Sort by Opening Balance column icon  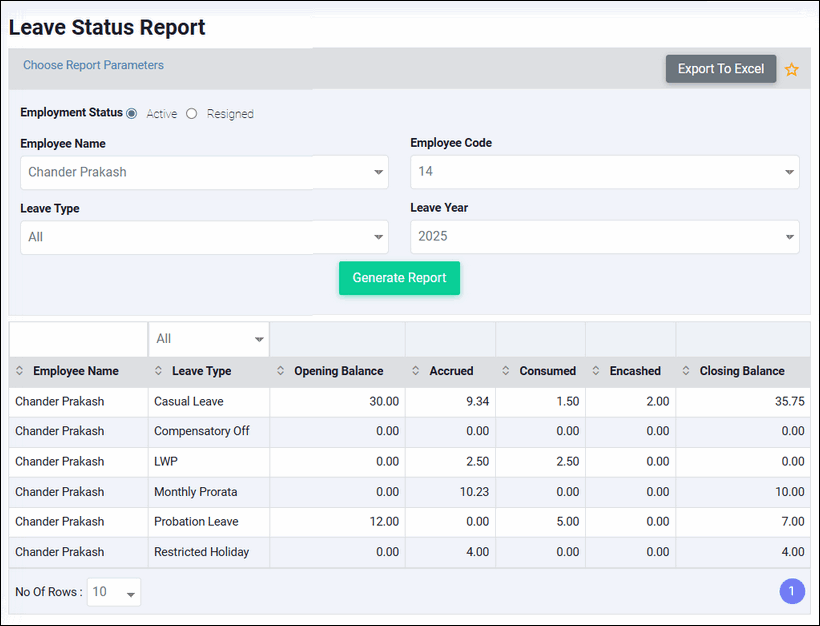coord(281,371)
